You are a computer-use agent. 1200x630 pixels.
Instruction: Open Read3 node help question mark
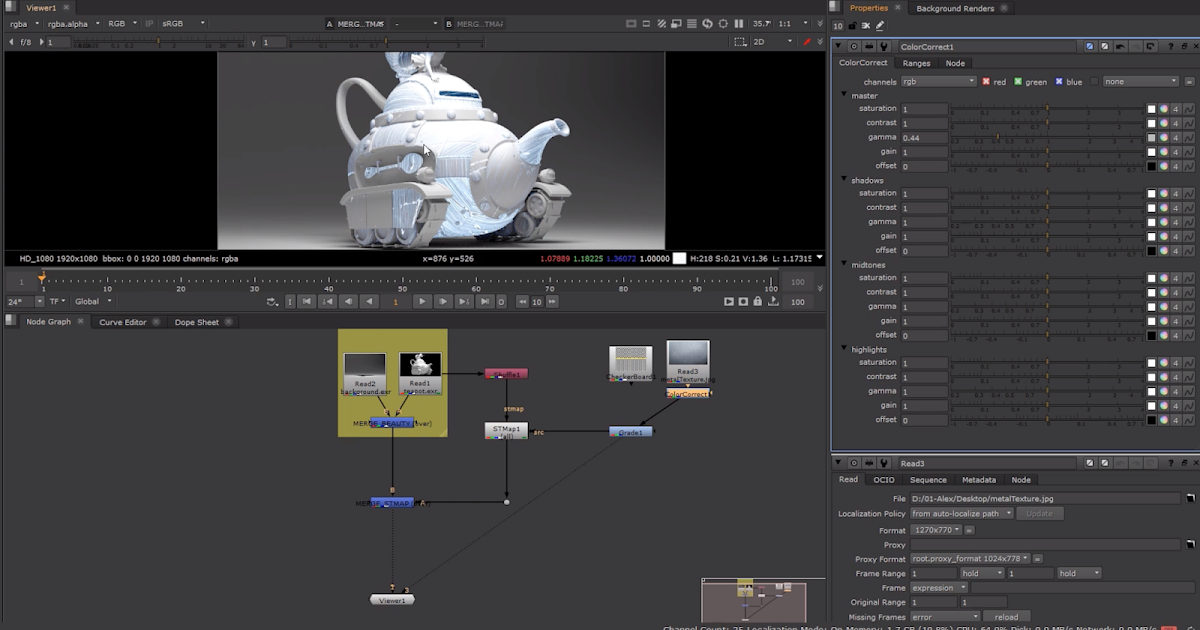1170,463
